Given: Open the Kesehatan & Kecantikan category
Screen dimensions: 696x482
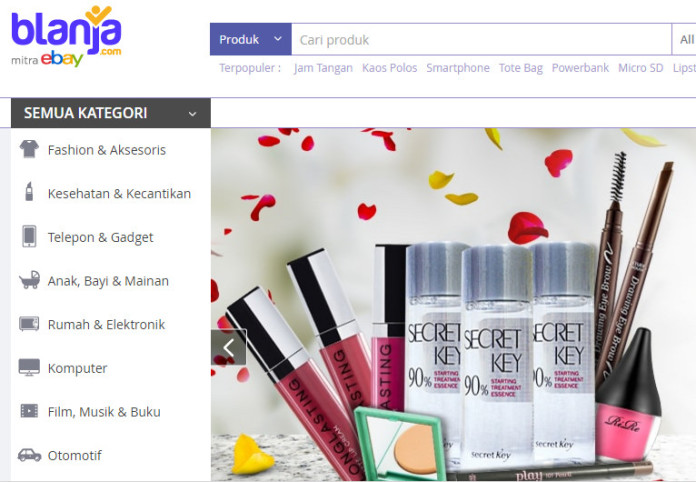Looking at the screenshot, I should pyautogui.click(x=119, y=194).
